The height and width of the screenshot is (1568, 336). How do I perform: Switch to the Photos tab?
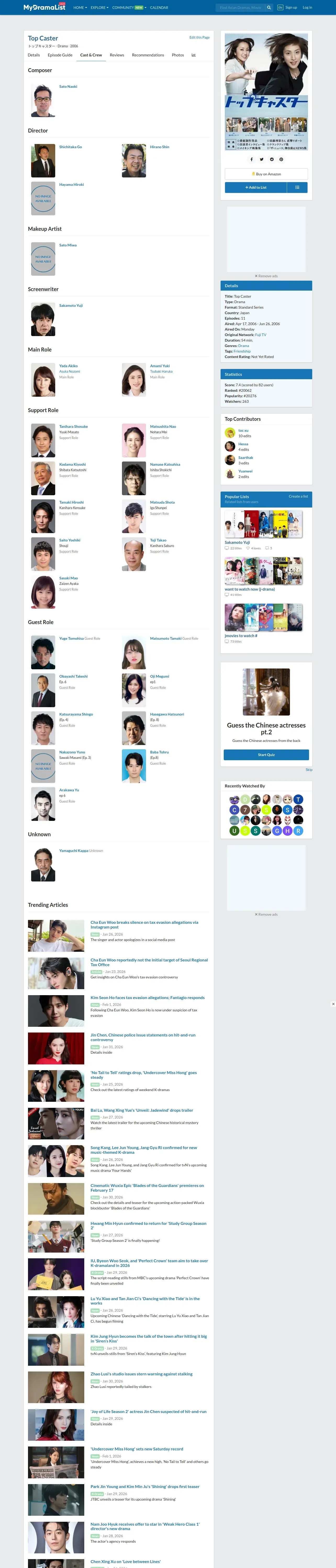(177, 55)
